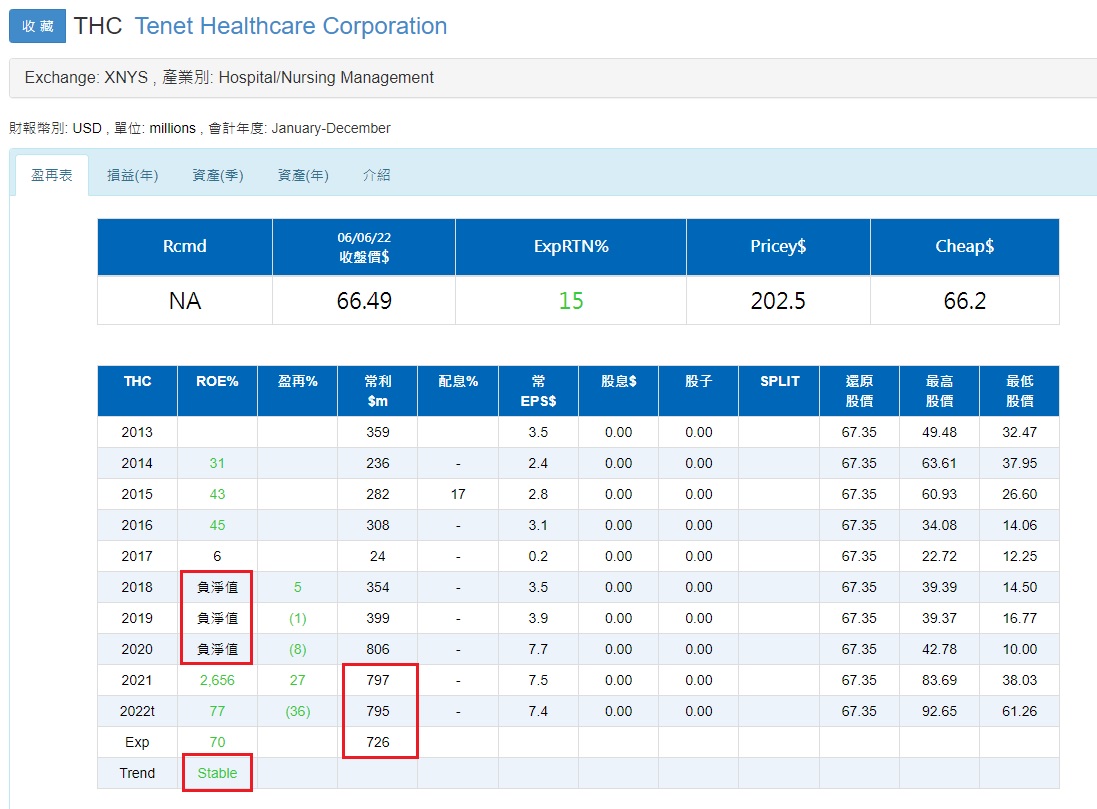Image resolution: width=1097 pixels, height=809 pixels.
Task: Click the ROE% column header
Action: click(x=218, y=391)
